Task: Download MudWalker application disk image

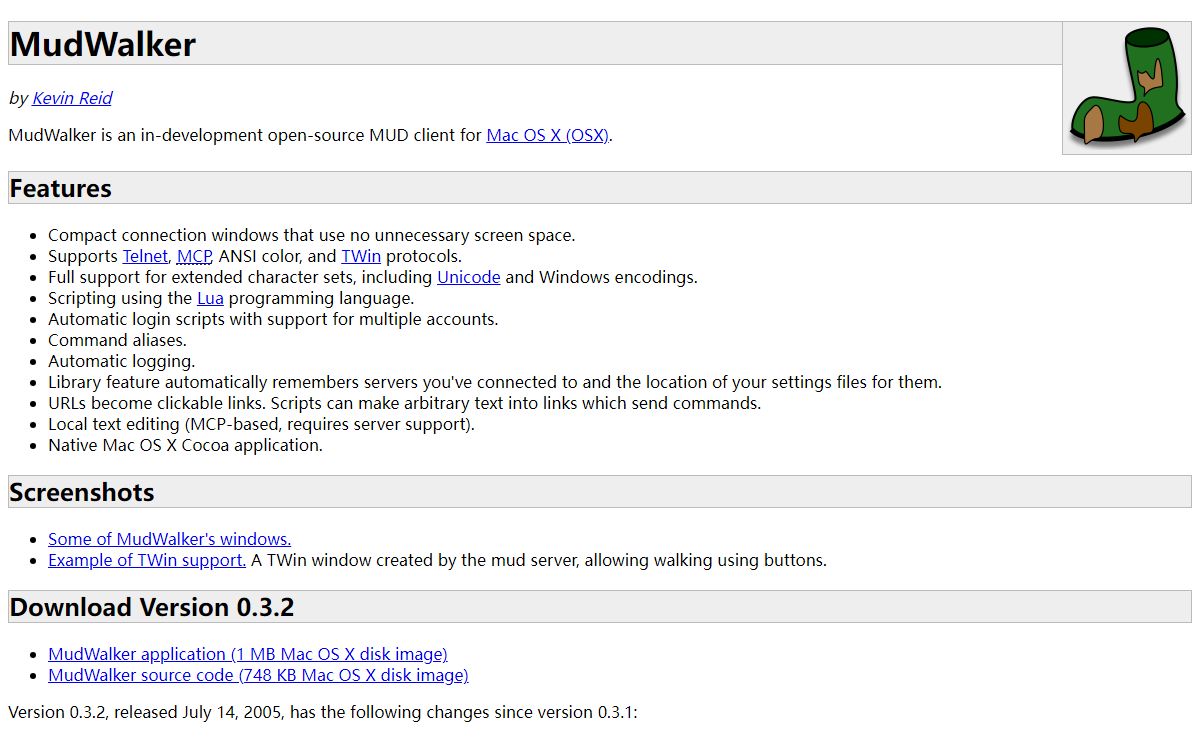Action: (247, 654)
